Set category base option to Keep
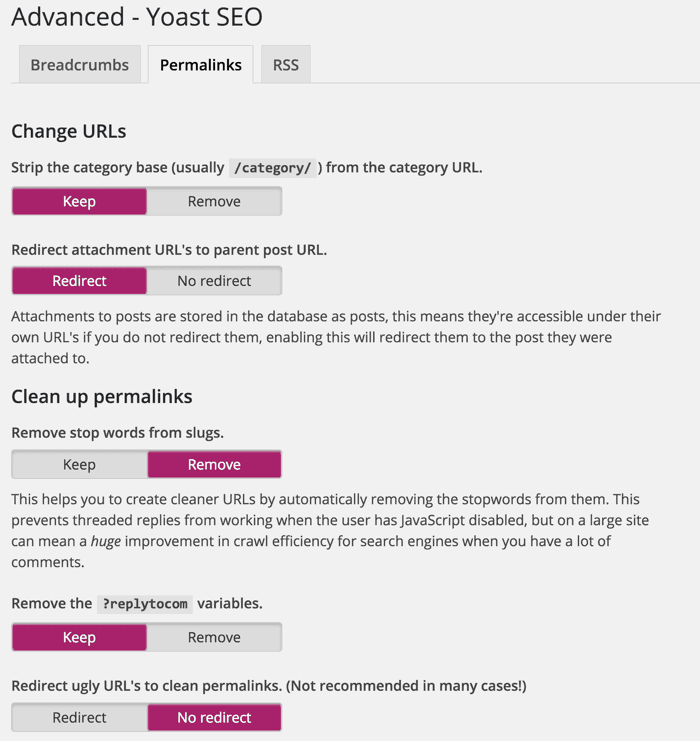 [x=79, y=201]
